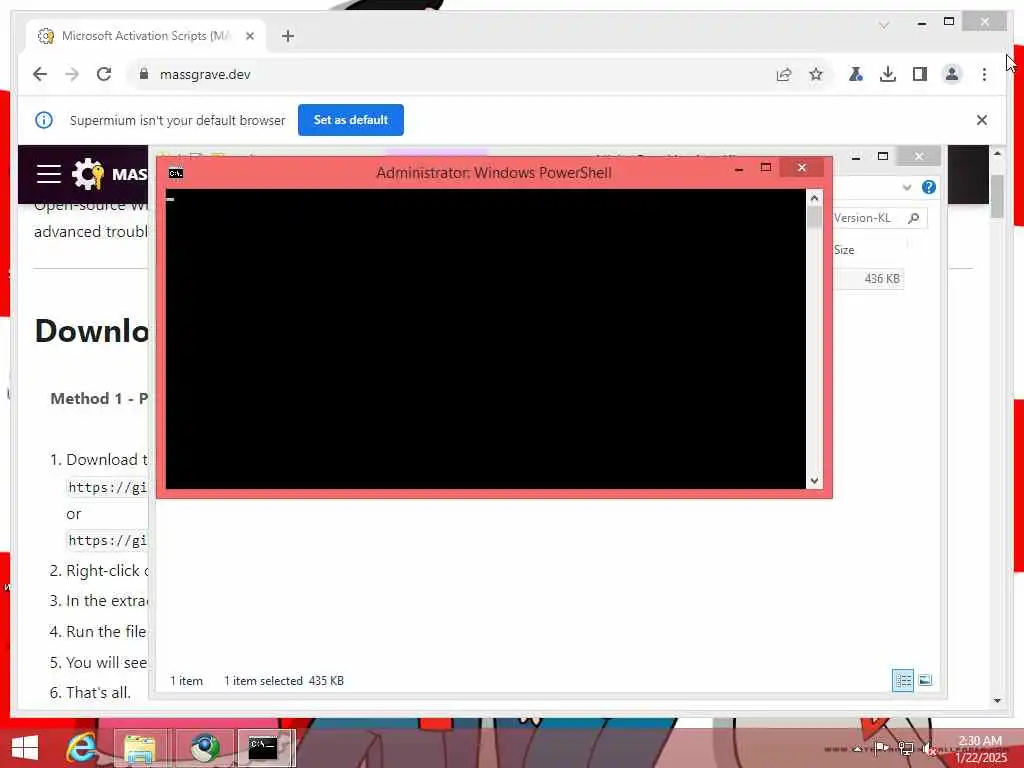Open the browser downloads button
Screen dimensions: 1024x768
(x=888, y=74)
